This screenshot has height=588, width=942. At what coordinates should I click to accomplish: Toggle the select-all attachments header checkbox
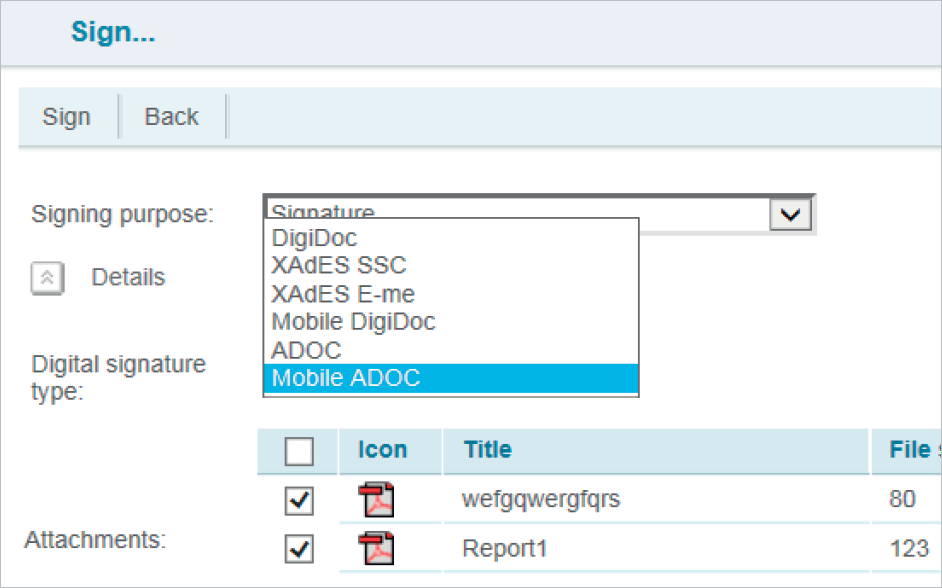[x=299, y=451]
